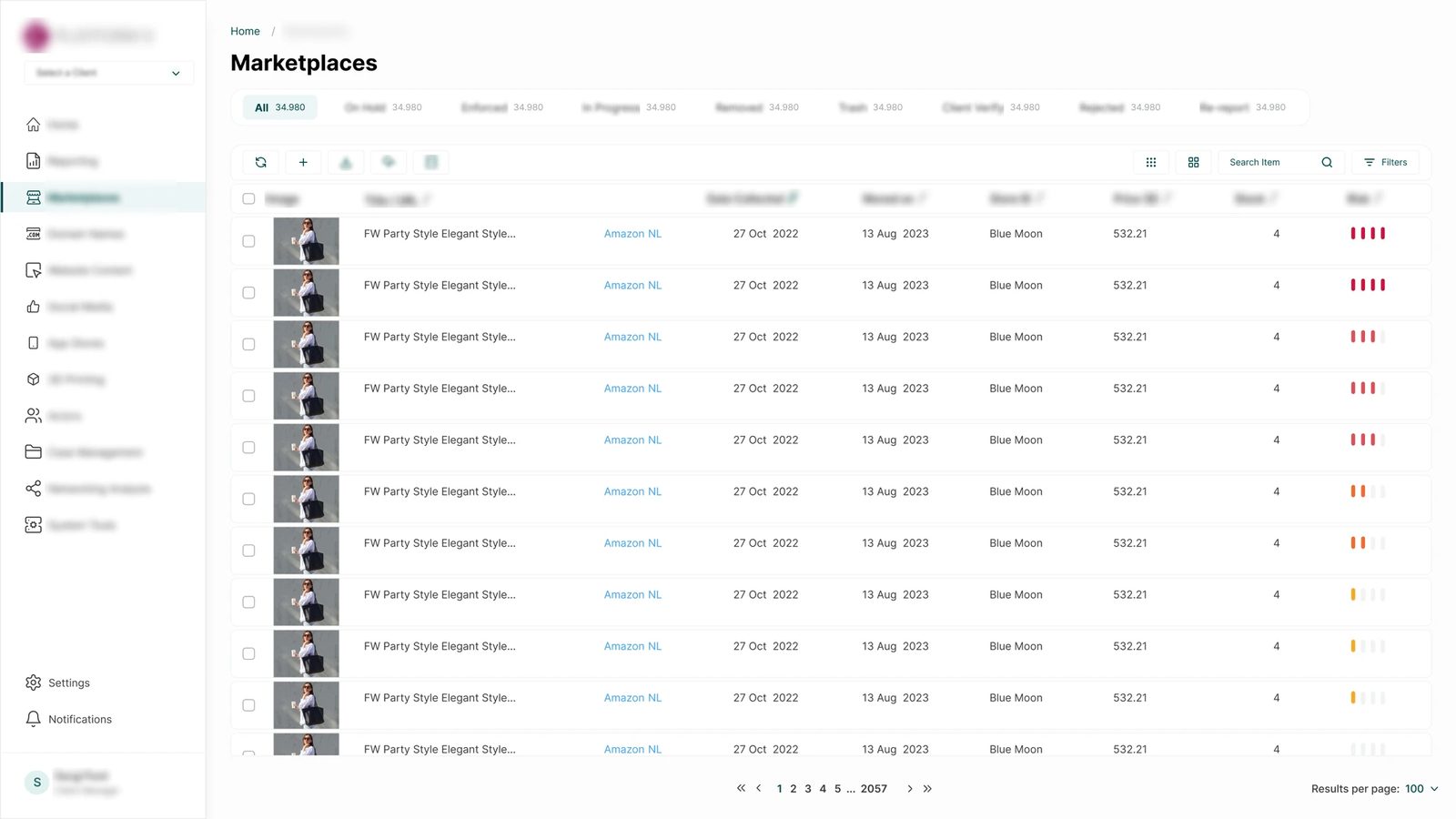The height and width of the screenshot is (819, 1456).
Task: Switch to the On Hold tab
Action: pos(383,107)
